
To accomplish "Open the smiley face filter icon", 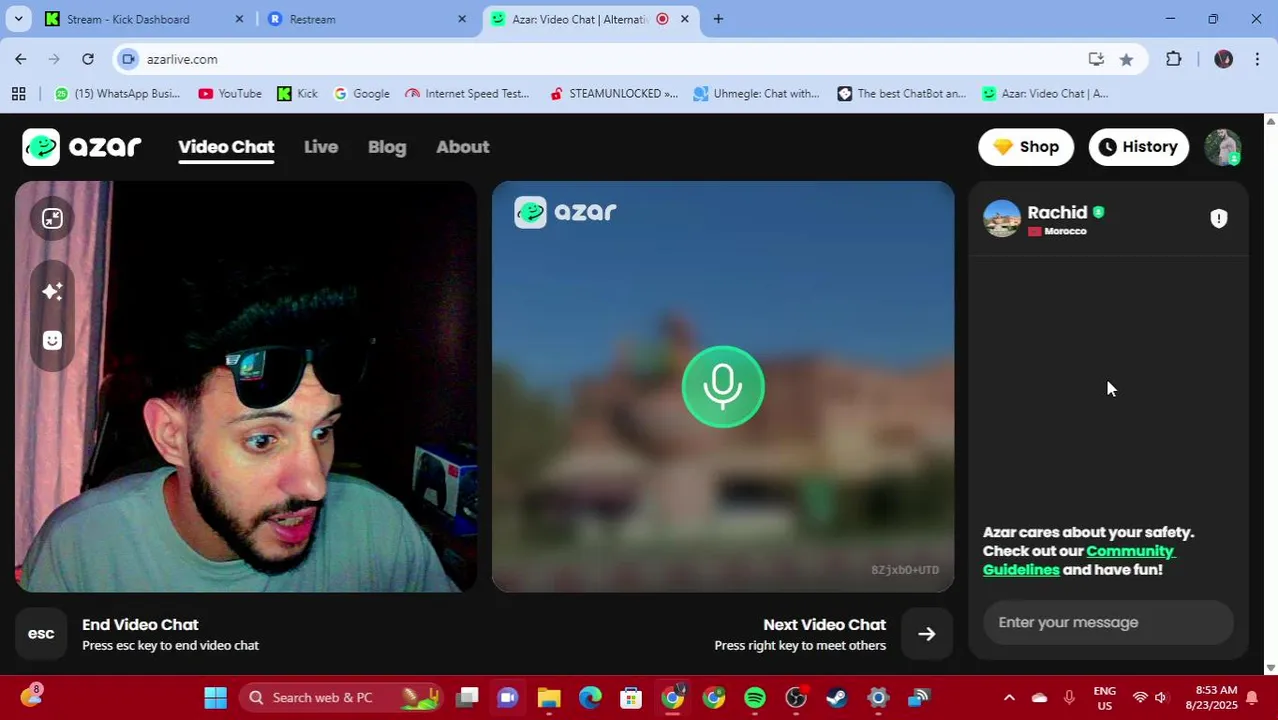I will (52, 341).
